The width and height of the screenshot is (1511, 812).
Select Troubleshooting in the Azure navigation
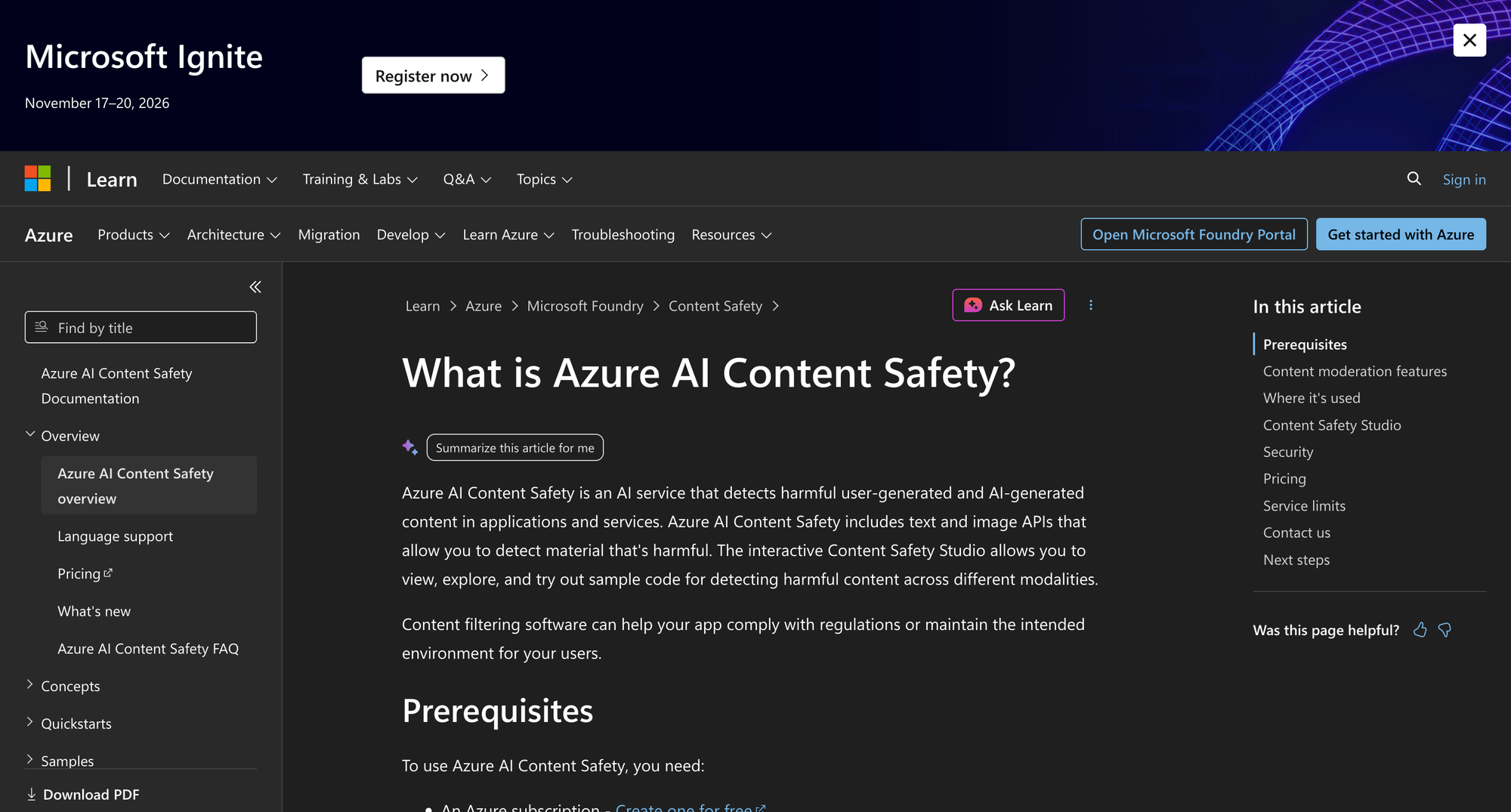click(623, 235)
